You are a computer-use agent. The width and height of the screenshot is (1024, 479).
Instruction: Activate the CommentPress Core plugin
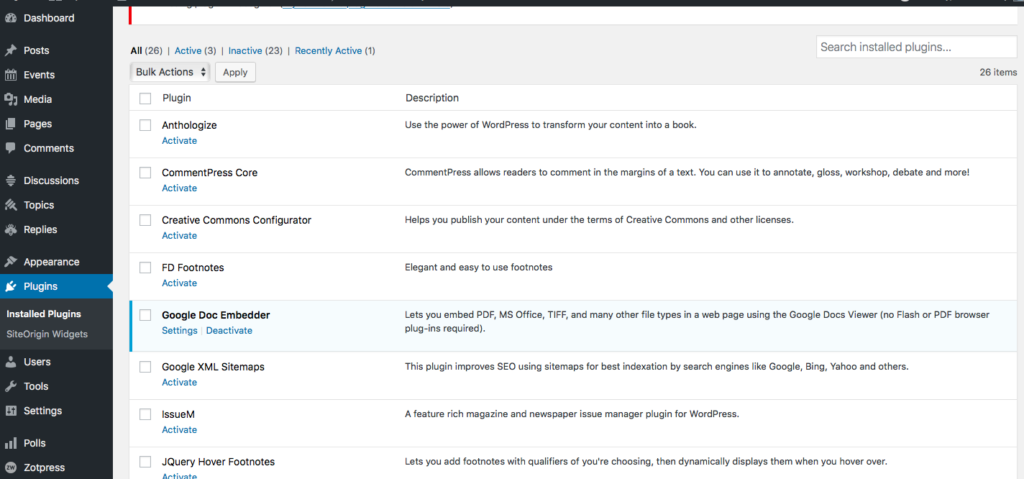(179, 188)
